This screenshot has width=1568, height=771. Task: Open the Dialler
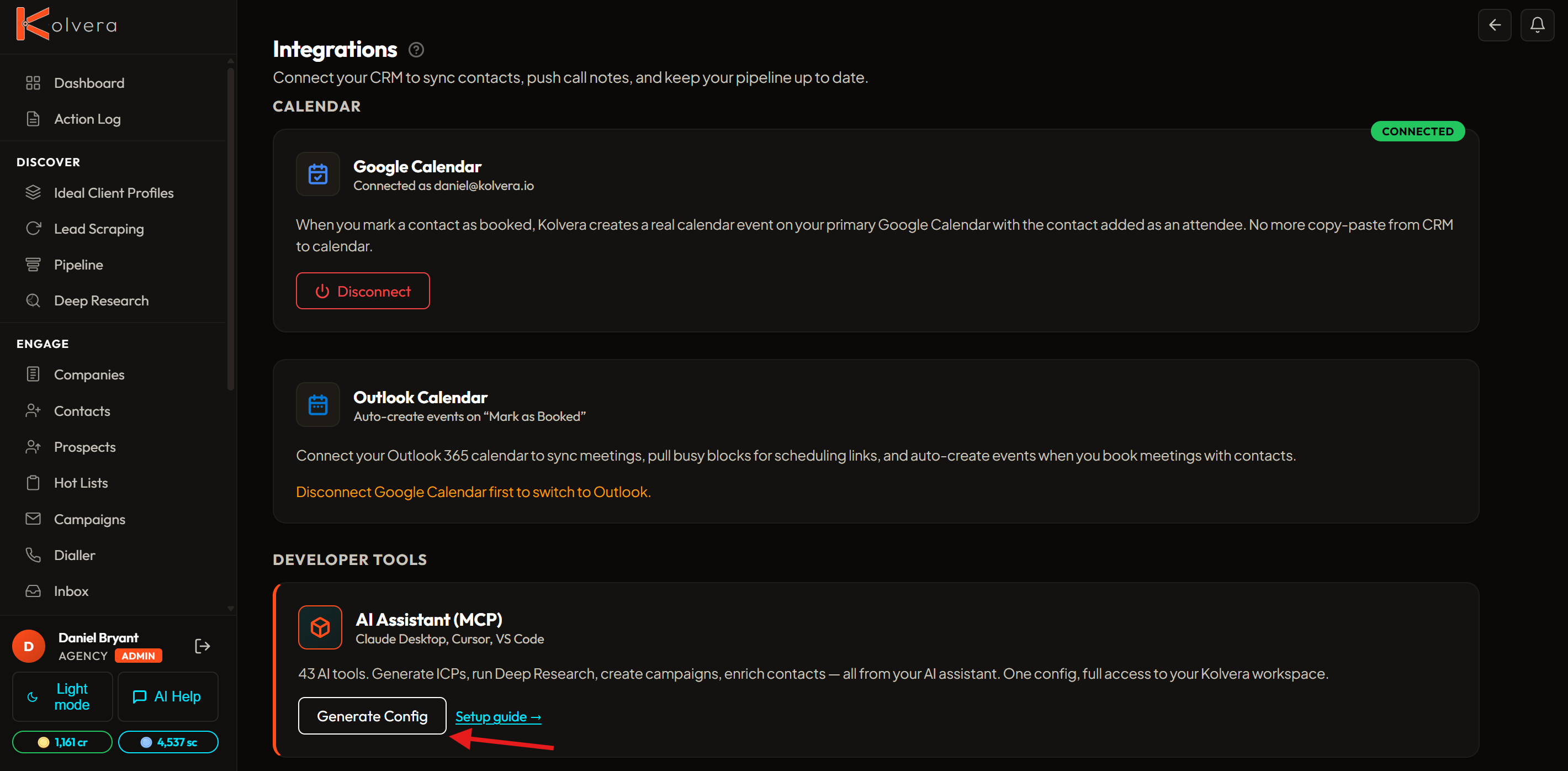[x=75, y=555]
